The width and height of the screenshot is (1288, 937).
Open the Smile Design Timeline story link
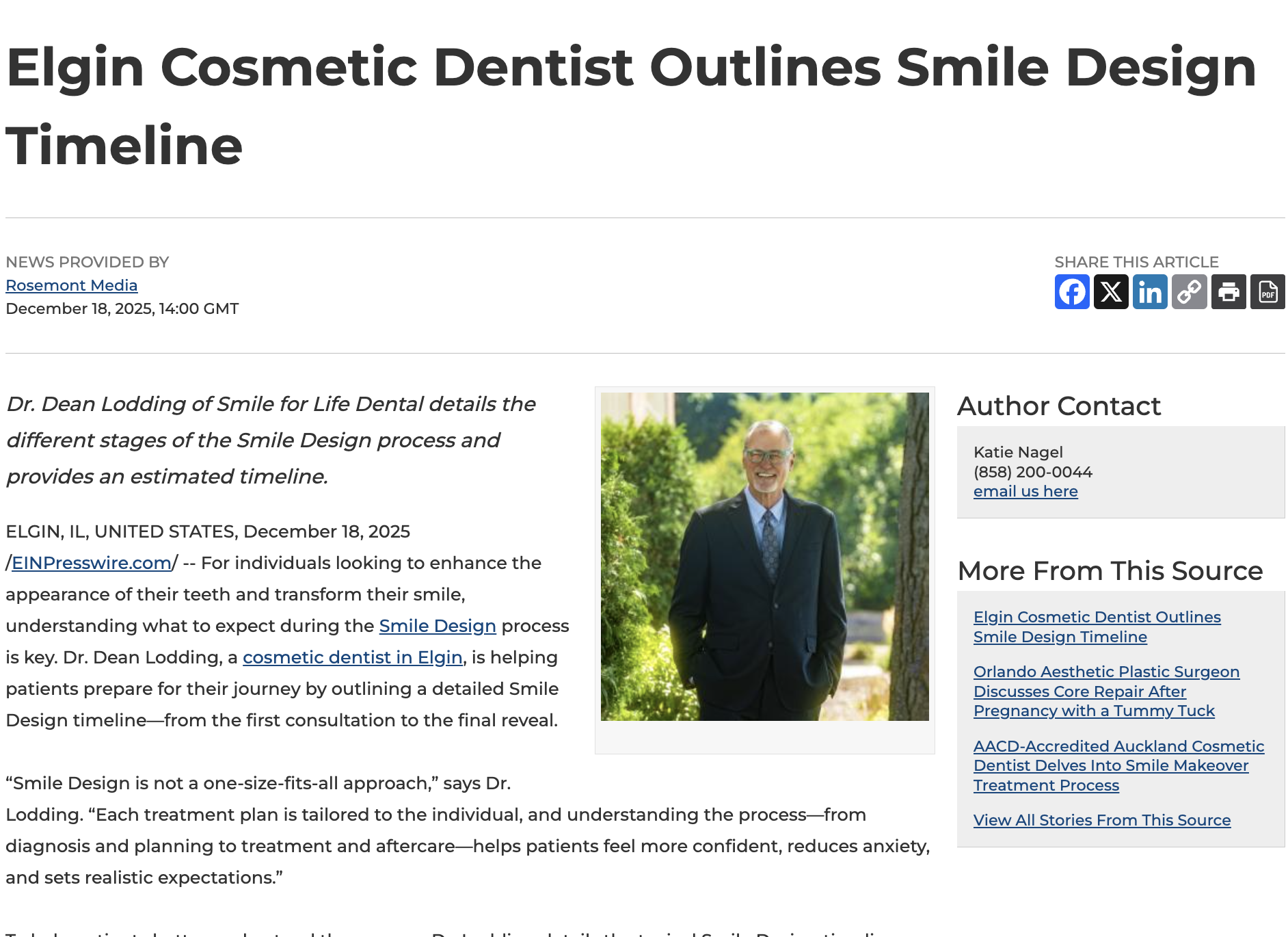click(1097, 626)
